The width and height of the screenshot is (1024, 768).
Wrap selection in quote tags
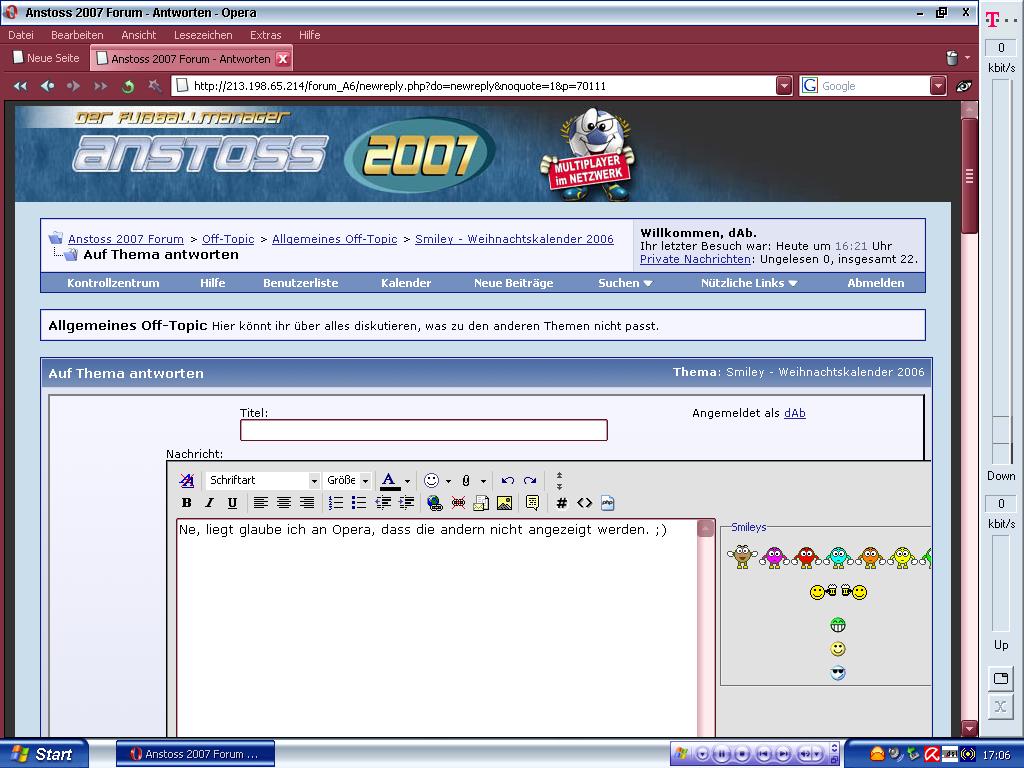[x=532, y=503]
